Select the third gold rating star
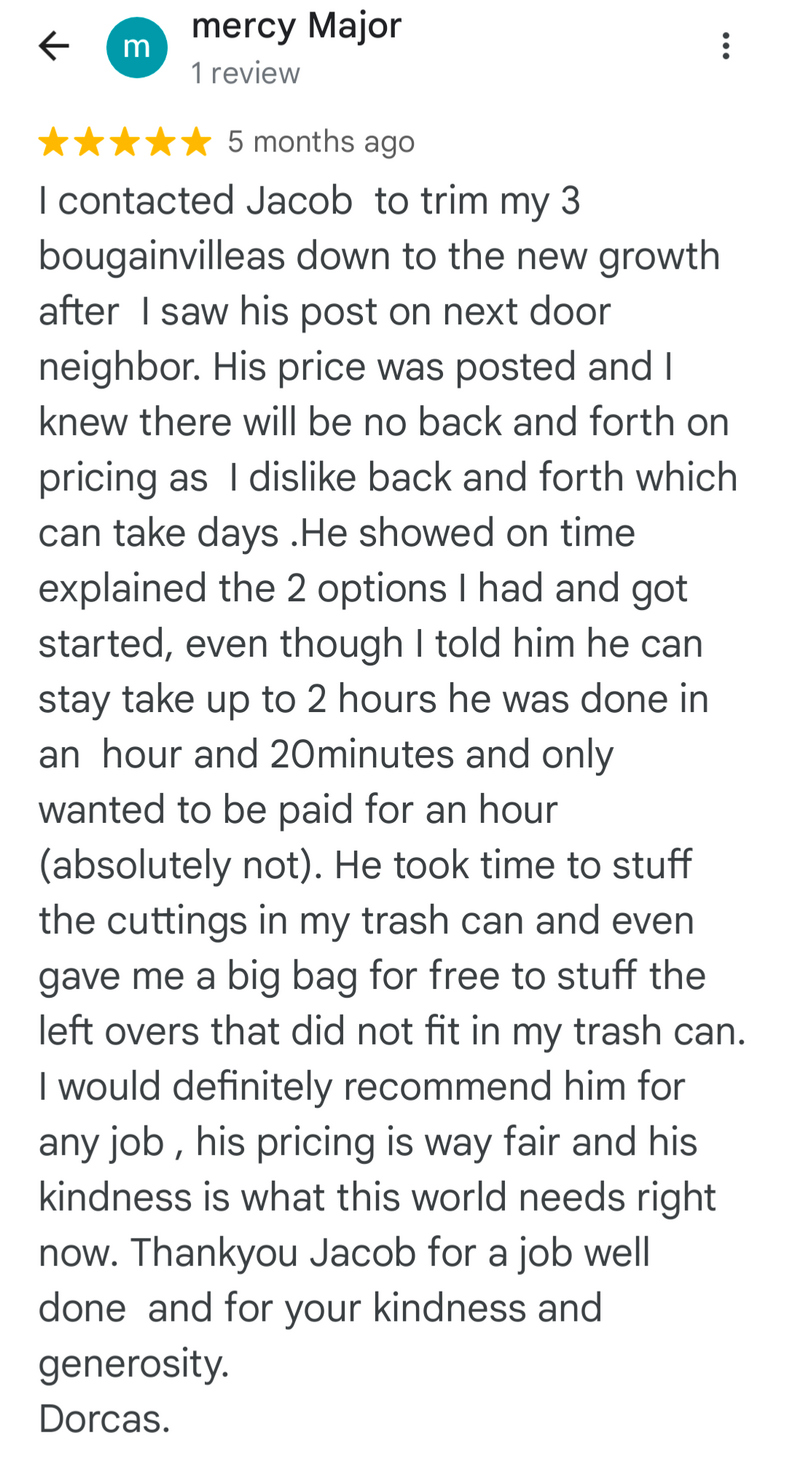 pyautogui.click(x=125, y=143)
